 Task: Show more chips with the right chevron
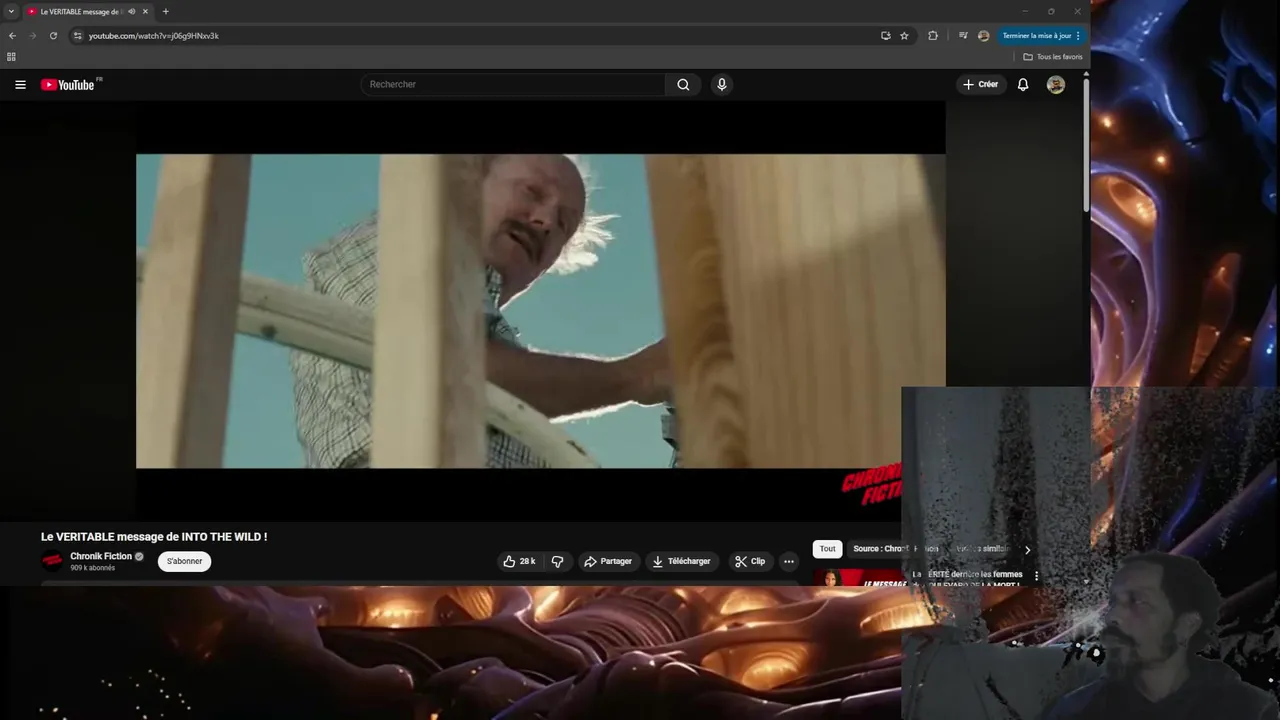pyautogui.click(x=1027, y=550)
